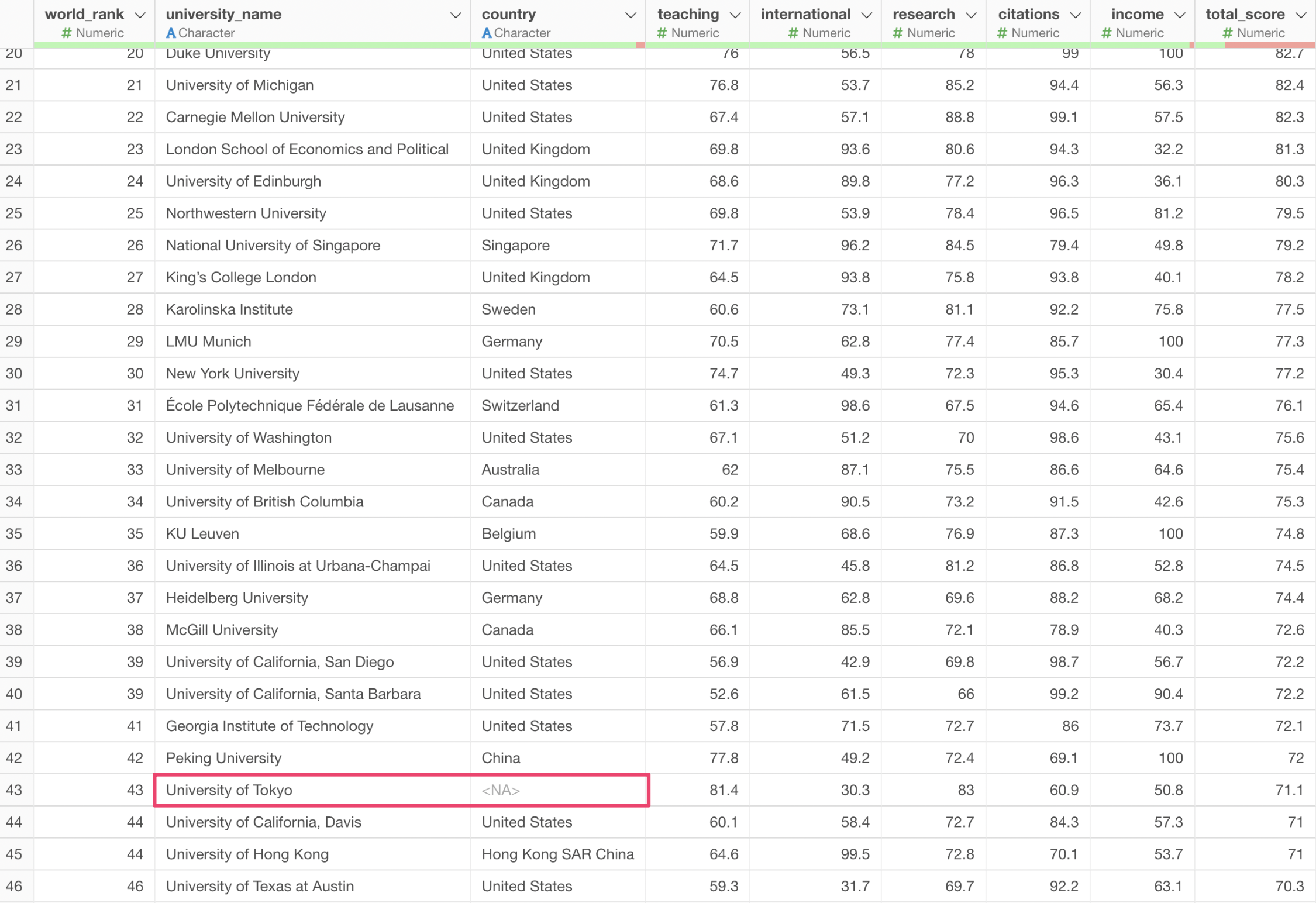Screen dimensions: 1316x903
Task: Select the Carnegie Mellon University cell
Action: [x=312, y=117]
